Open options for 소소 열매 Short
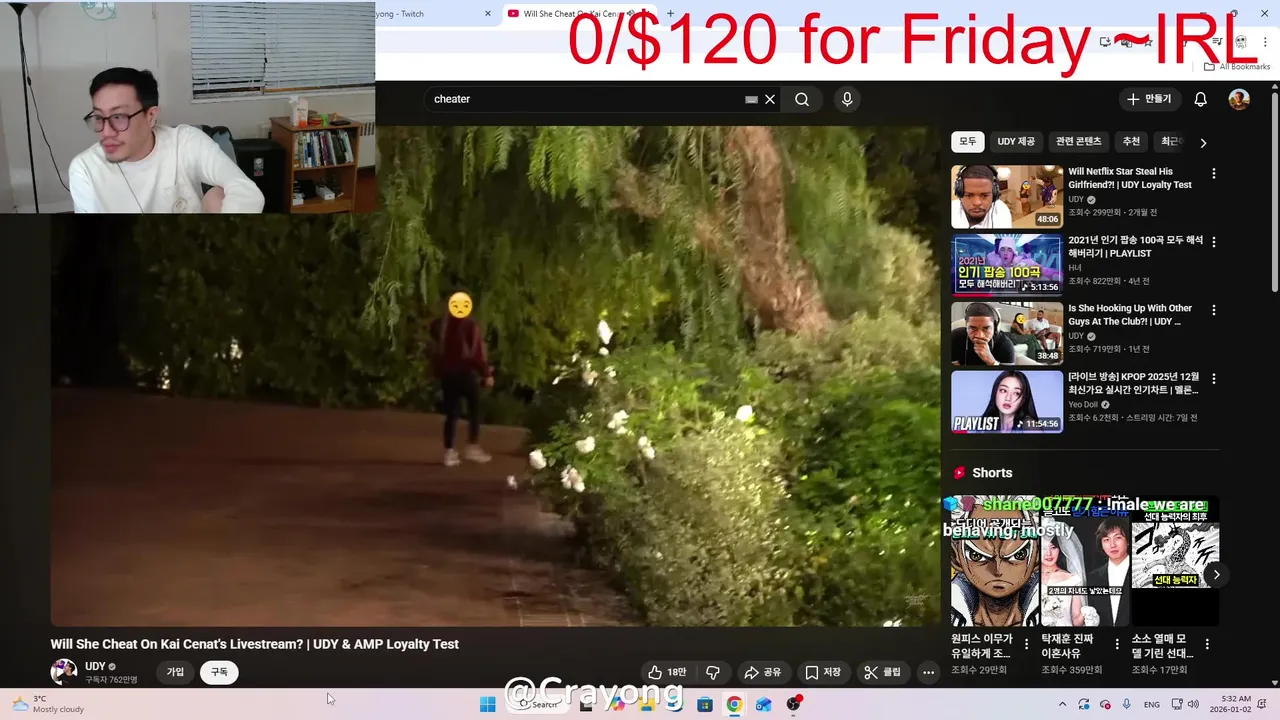 (1207, 645)
